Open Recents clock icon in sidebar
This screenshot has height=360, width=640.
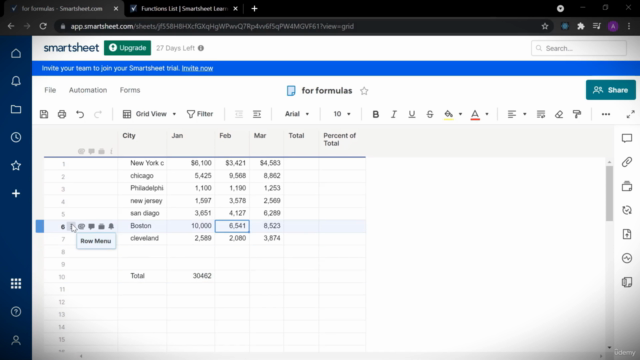click(16, 137)
